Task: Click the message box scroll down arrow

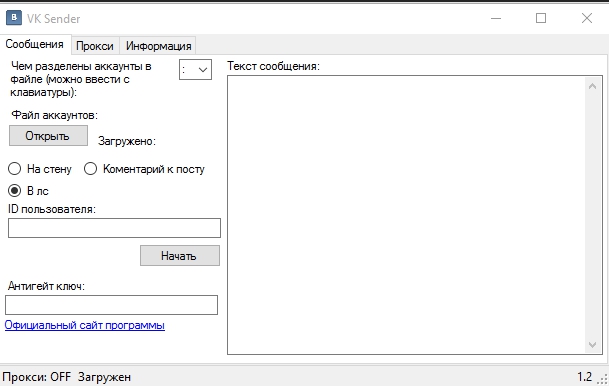Action: 592,345
